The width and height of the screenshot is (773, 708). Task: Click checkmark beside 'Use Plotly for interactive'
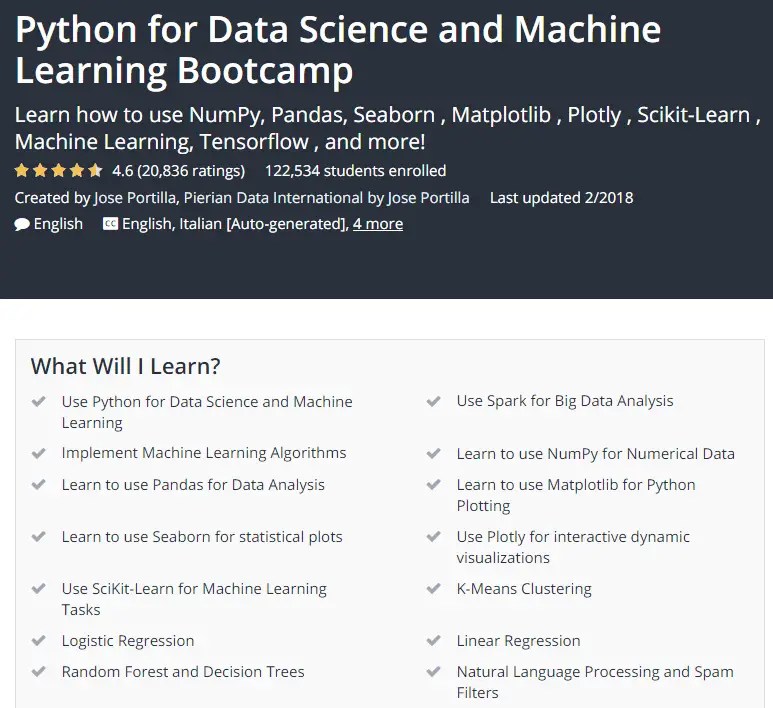[x=433, y=536]
